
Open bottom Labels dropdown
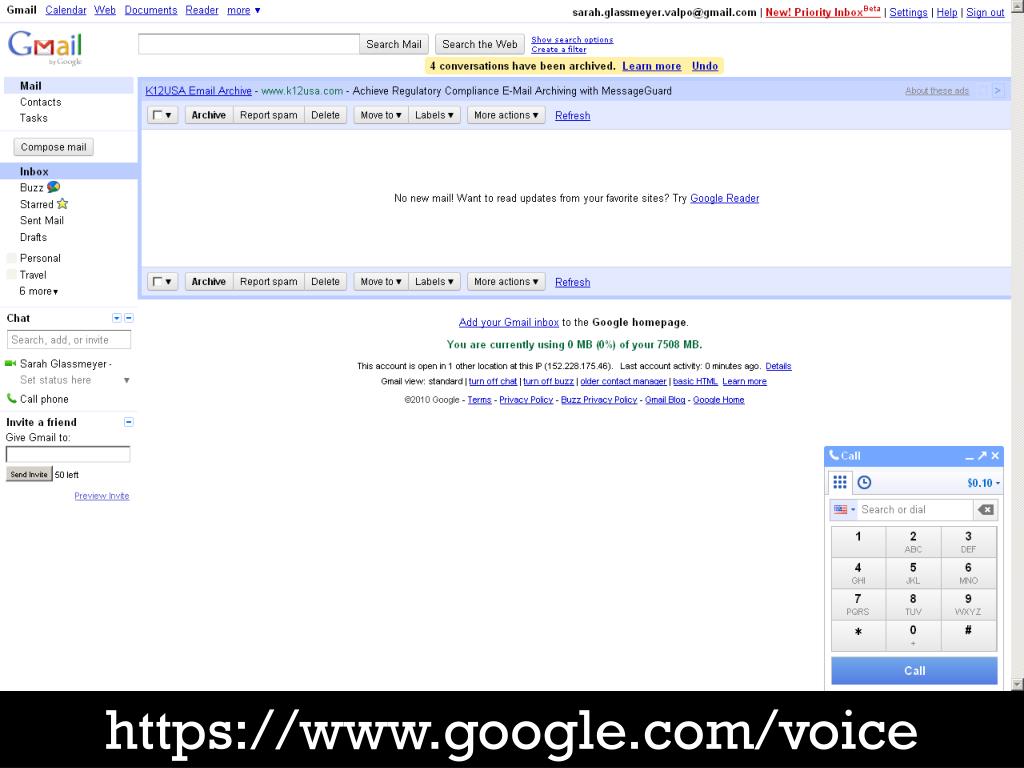coord(434,281)
